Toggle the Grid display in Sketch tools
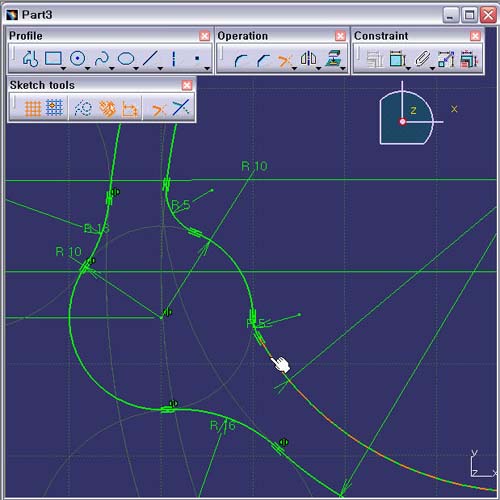The height and width of the screenshot is (500, 500). [33, 108]
